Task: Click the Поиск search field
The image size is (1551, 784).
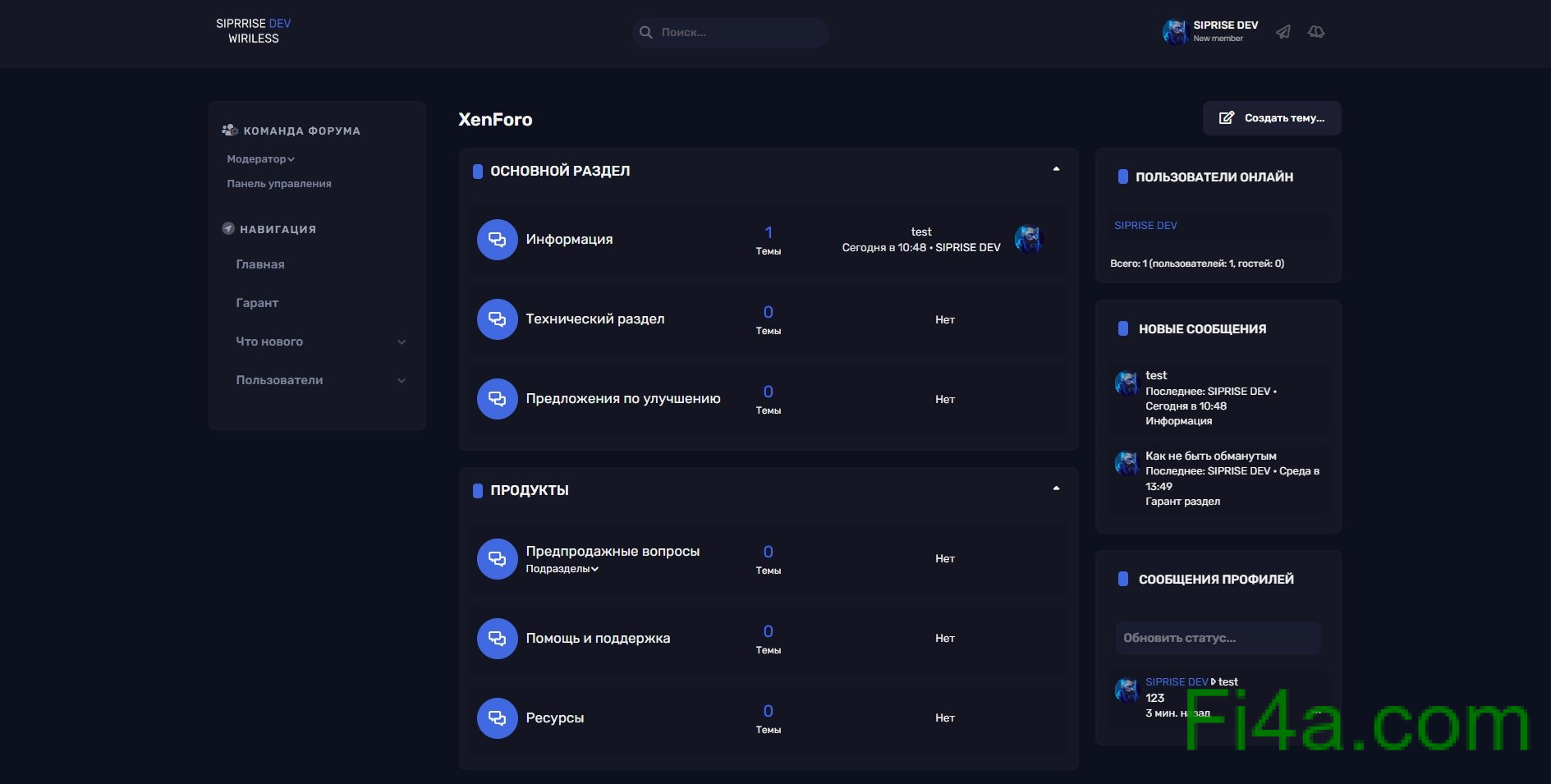Action: (x=731, y=33)
